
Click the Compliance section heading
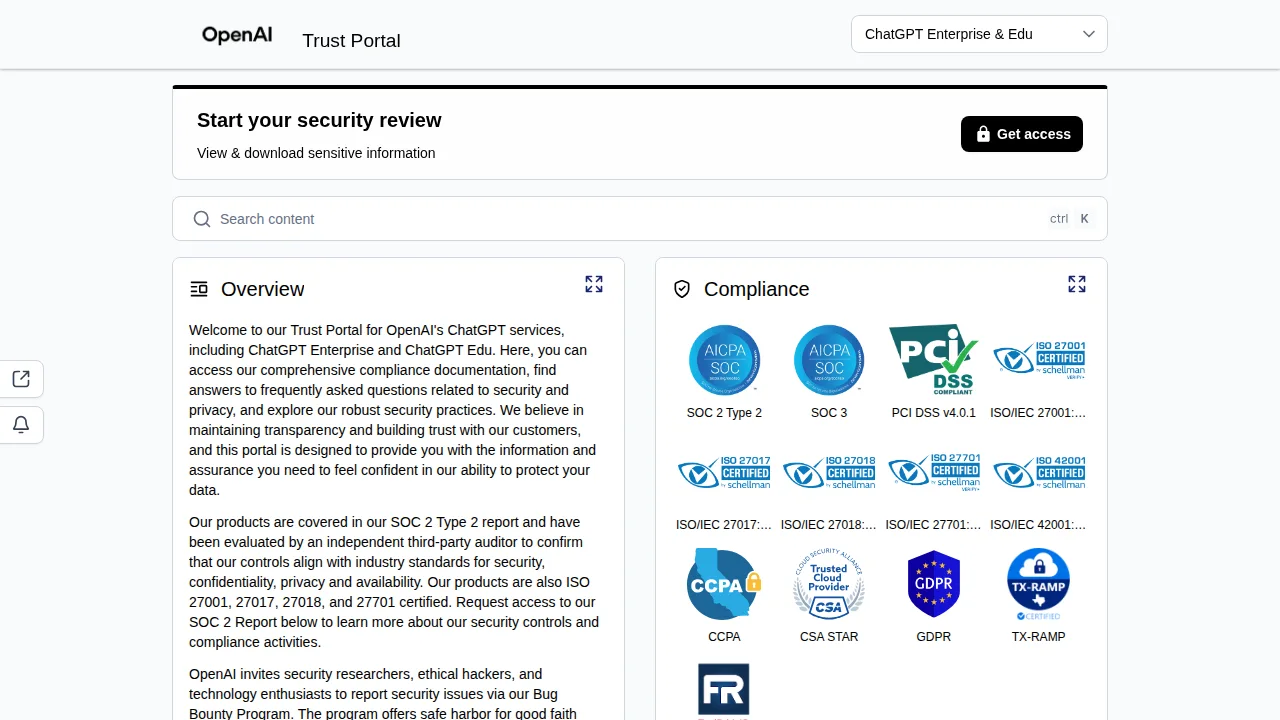pos(757,289)
